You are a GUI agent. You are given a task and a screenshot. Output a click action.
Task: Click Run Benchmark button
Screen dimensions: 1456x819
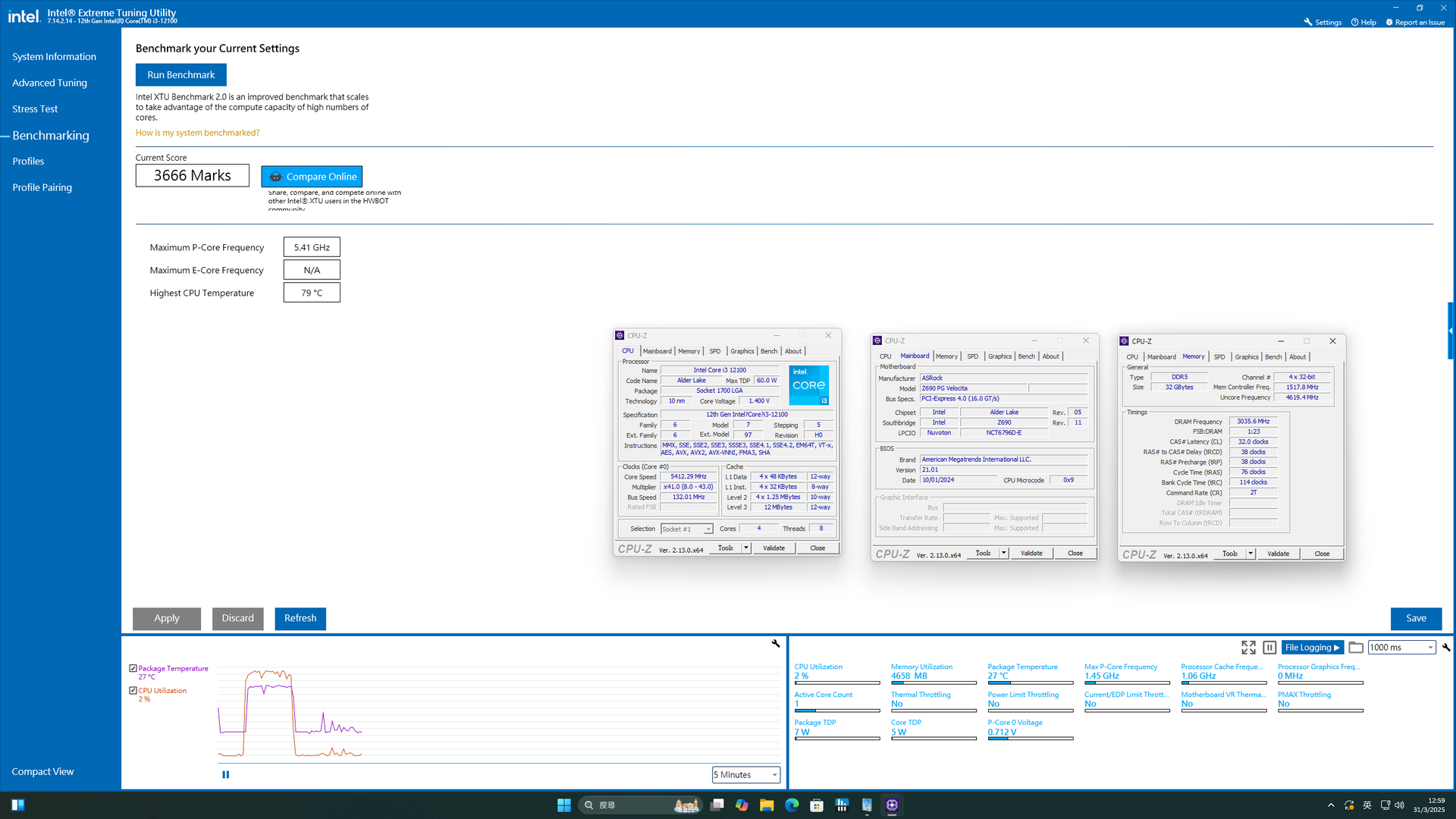[180, 74]
